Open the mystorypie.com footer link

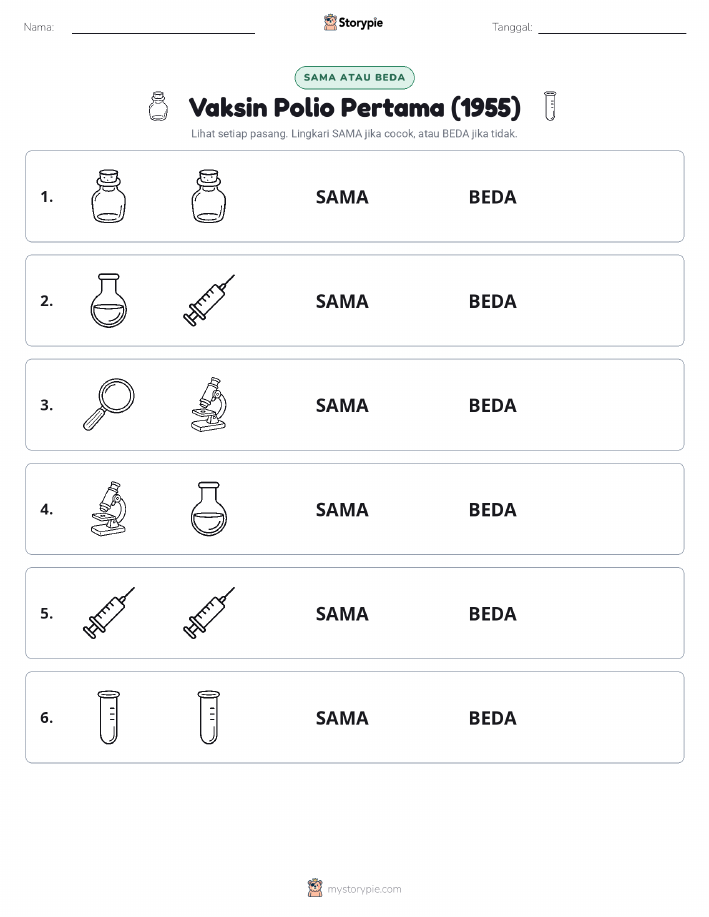pos(354,888)
